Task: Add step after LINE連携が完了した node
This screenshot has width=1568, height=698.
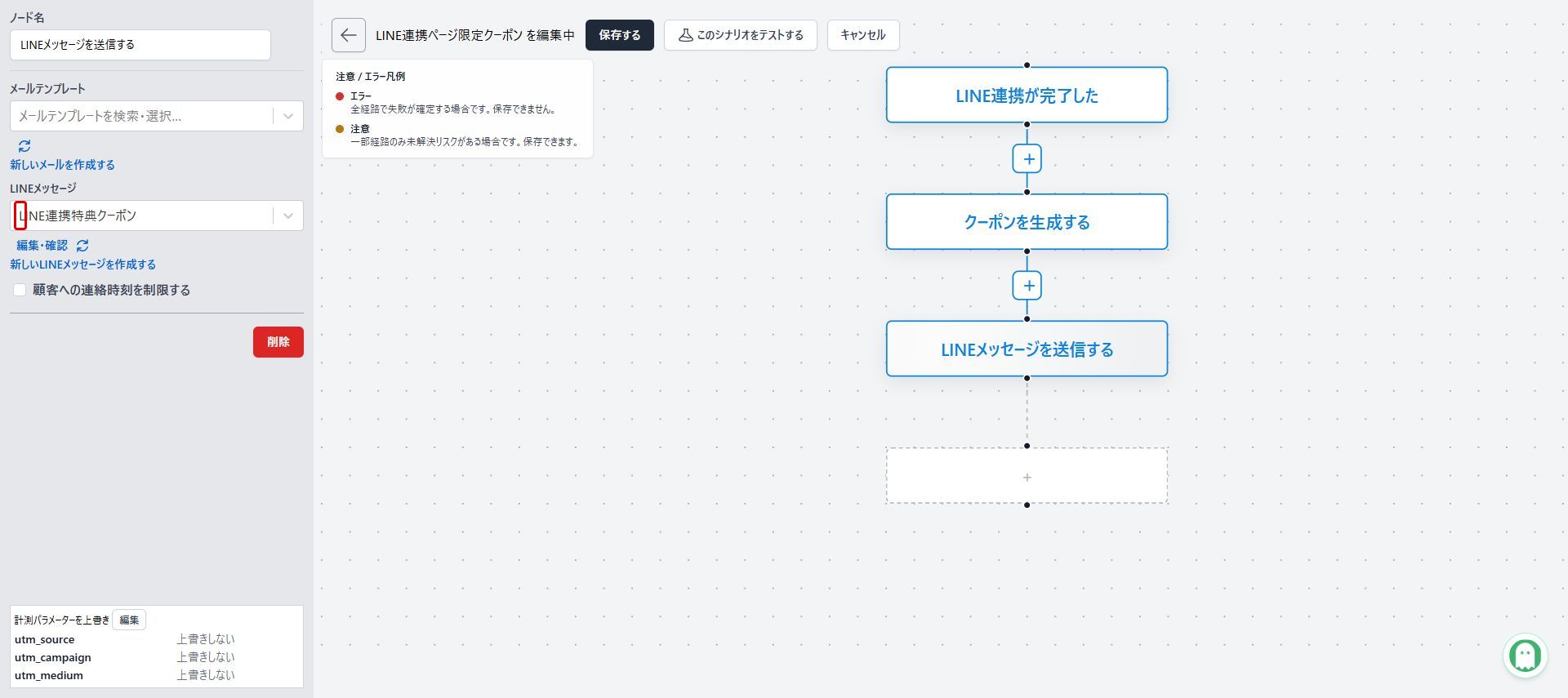Action: coord(1027,158)
